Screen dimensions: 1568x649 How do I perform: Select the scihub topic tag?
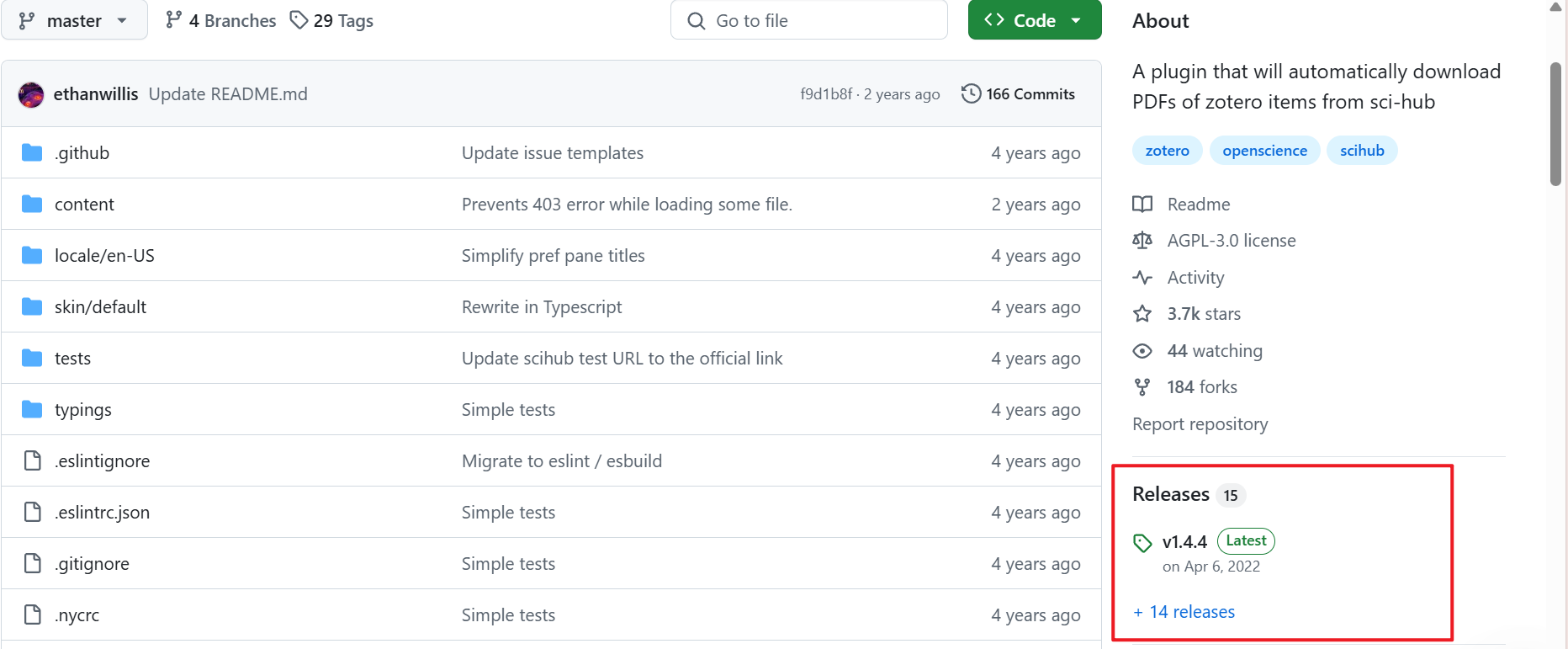click(1362, 151)
